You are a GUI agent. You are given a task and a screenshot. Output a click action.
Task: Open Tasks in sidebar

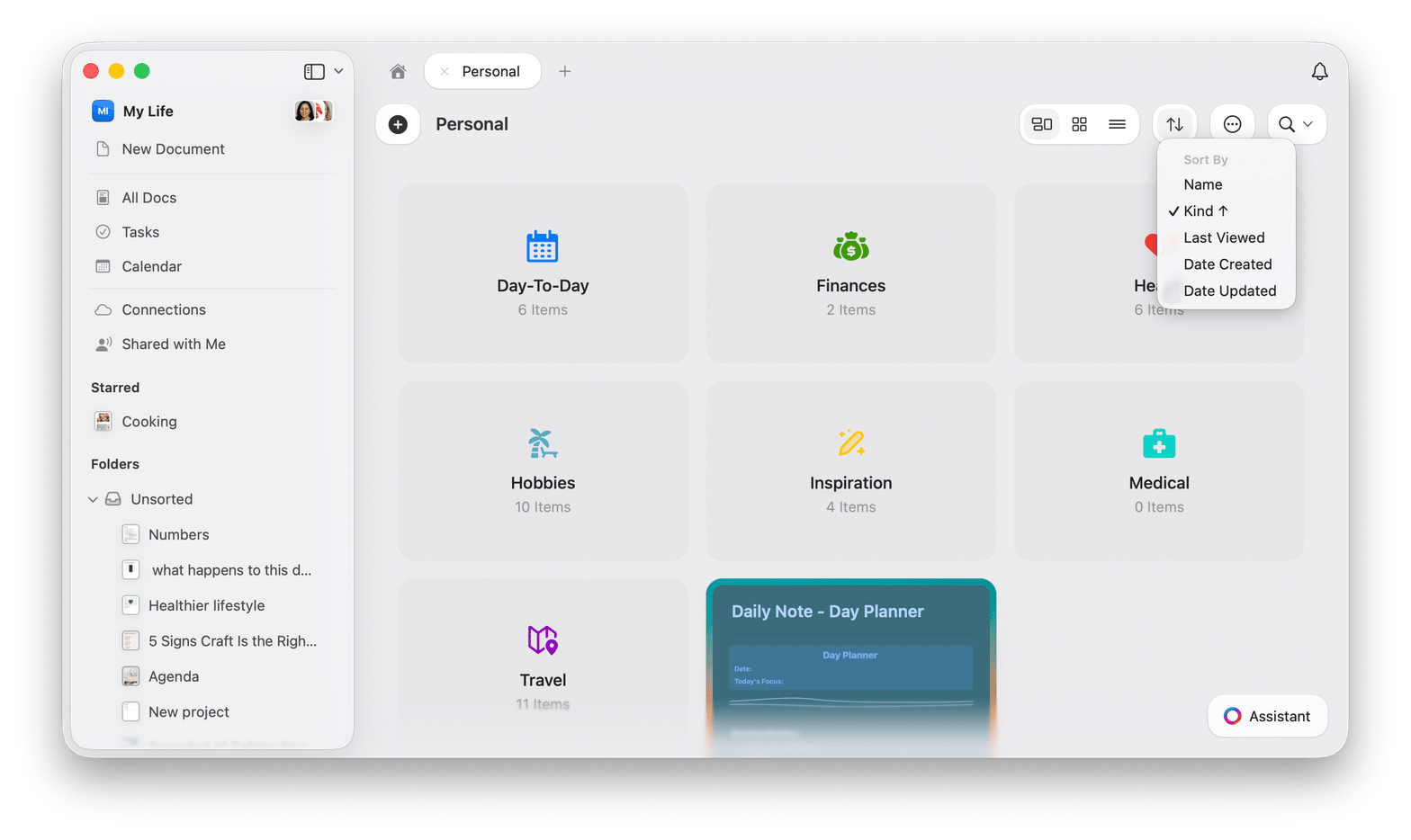pos(140,232)
